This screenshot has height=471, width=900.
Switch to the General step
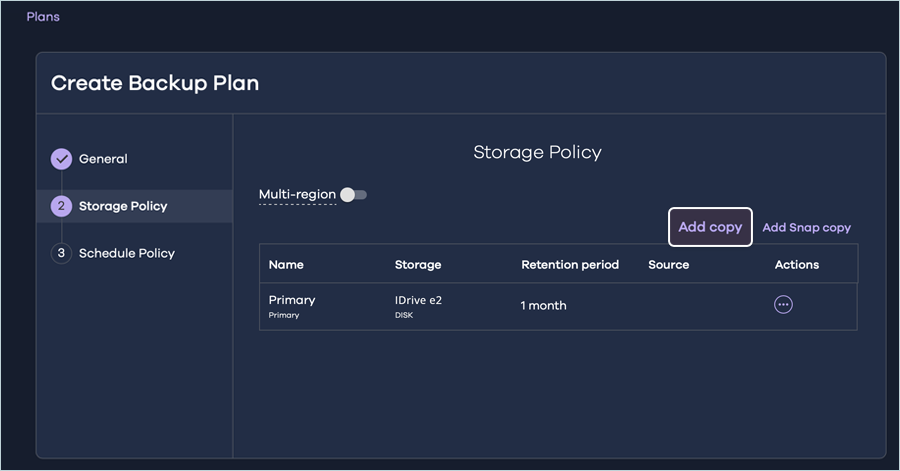pyautogui.click(x=103, y=159)
